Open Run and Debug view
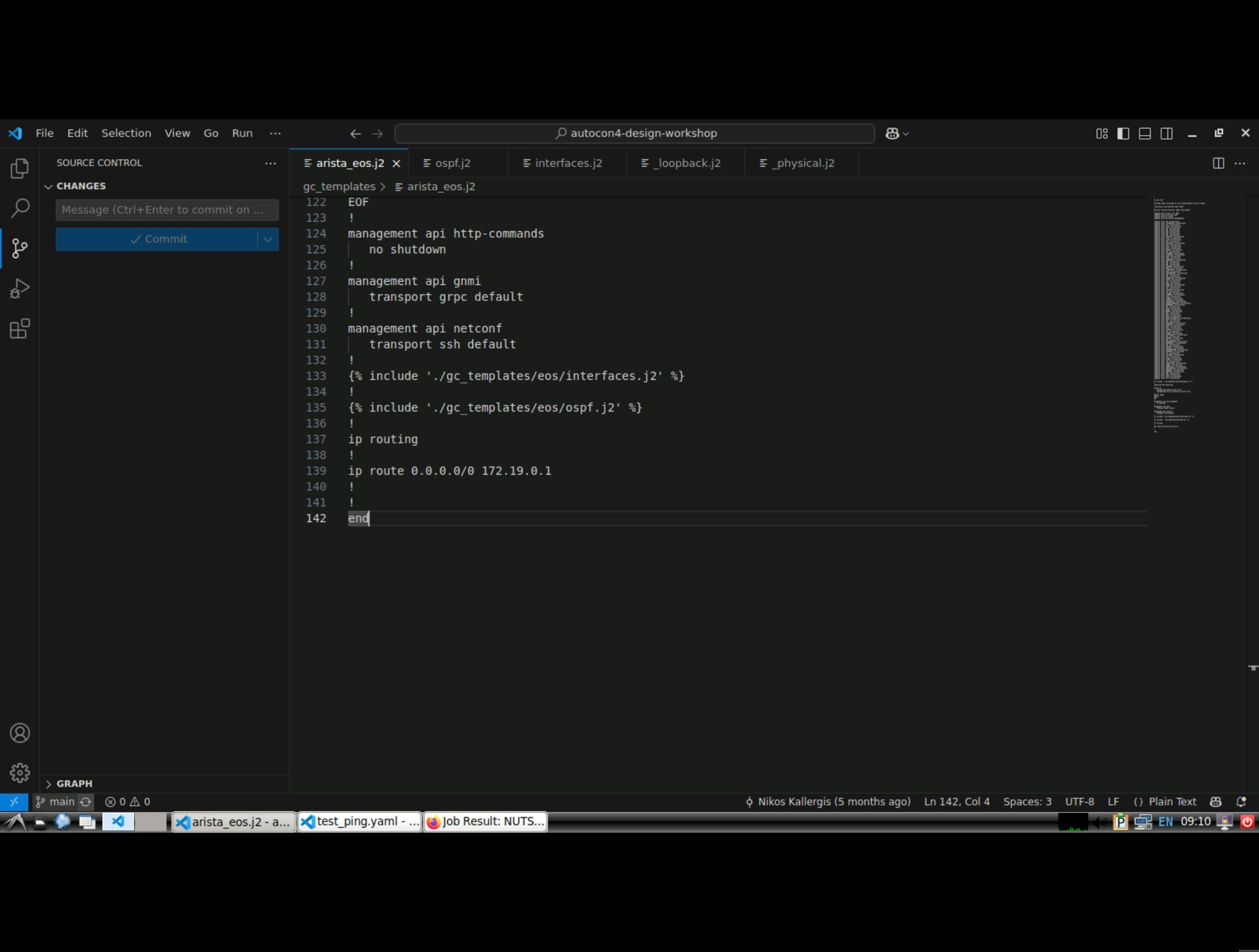The image size is (1259, 952). coord(19,288)
